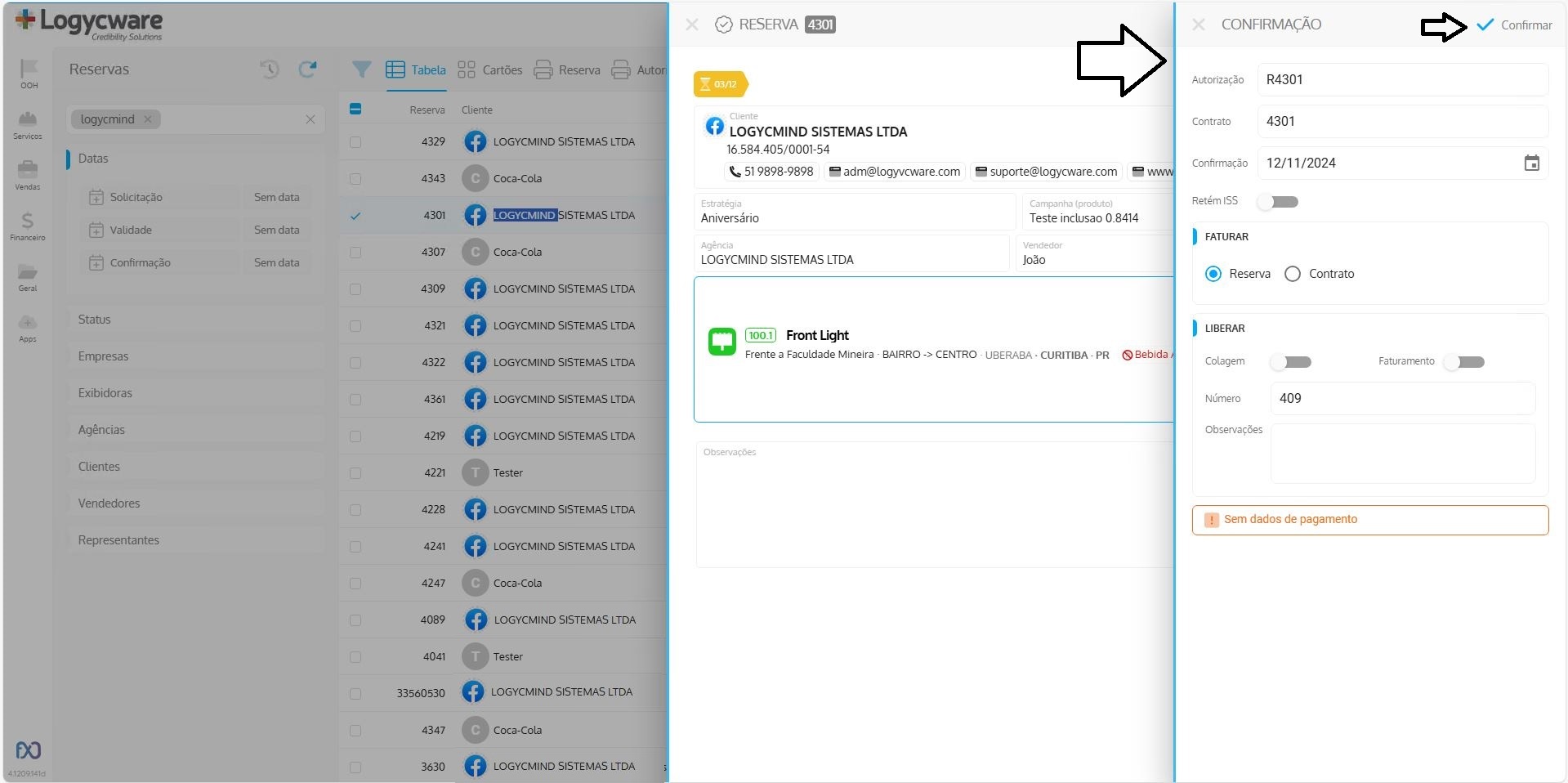1568x783 pixels.
Task: Check the box for reserva 4329
Action: coord(355,142)
